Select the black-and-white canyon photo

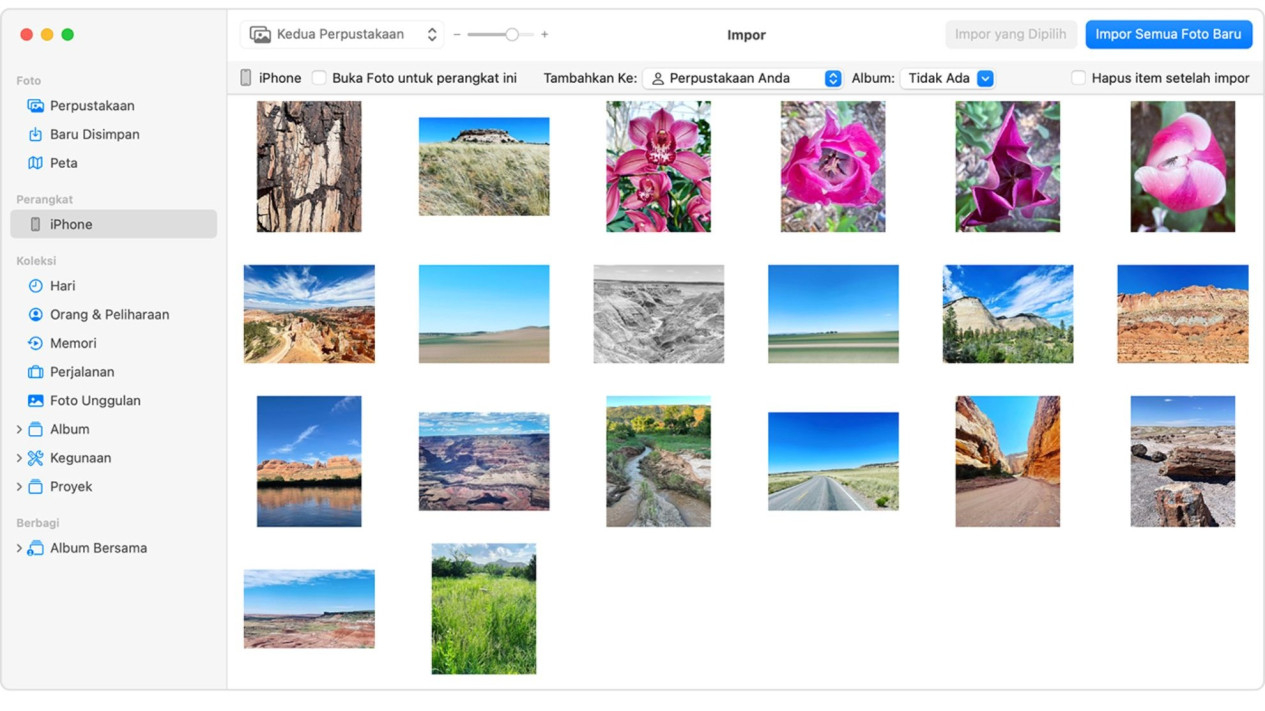click(x=658, y=314)
